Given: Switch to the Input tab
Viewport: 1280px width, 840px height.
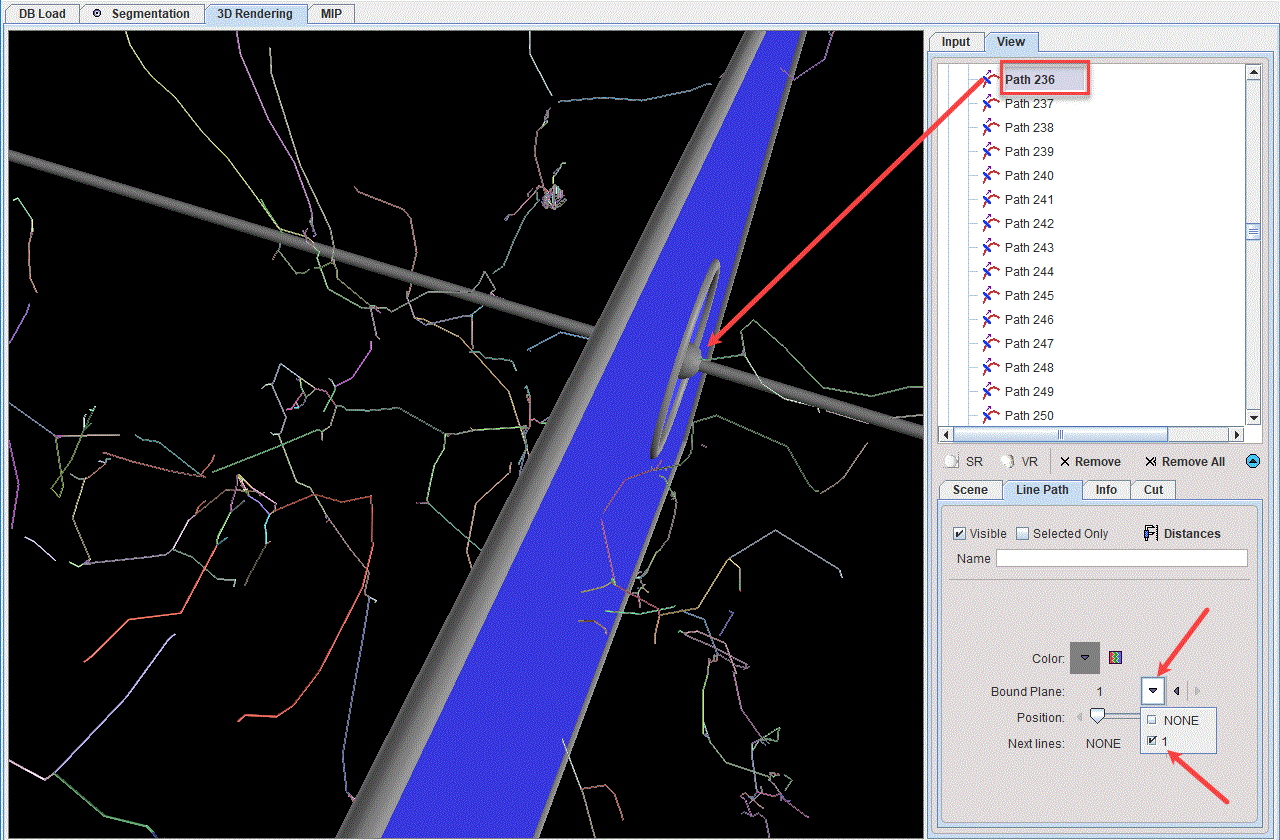Looking at the screenshot, I should tap(956, 42).
